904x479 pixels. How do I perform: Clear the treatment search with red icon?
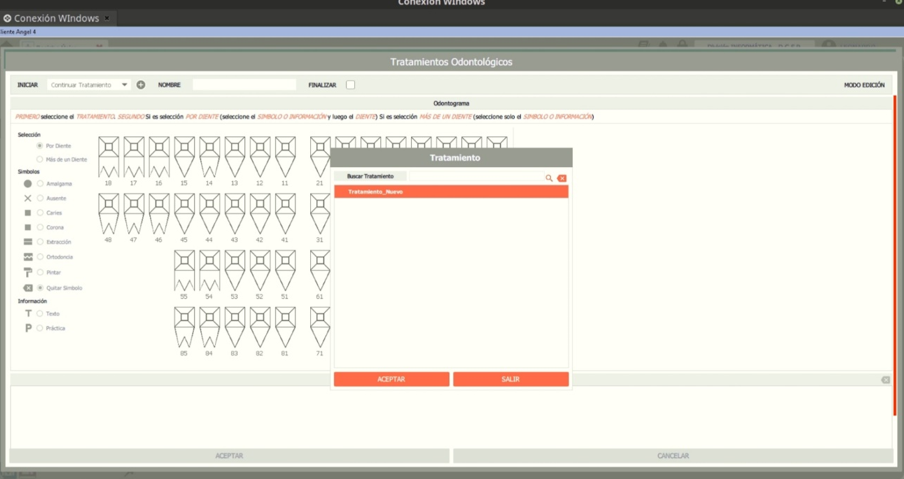[562, 178]
